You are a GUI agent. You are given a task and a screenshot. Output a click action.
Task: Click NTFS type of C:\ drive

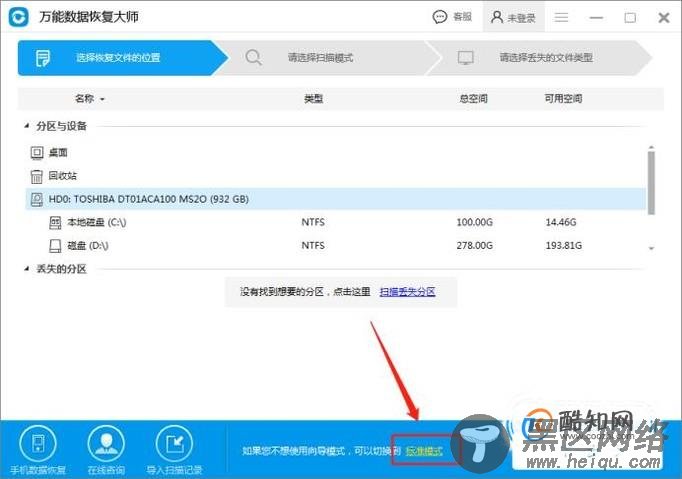coord(313,222)
